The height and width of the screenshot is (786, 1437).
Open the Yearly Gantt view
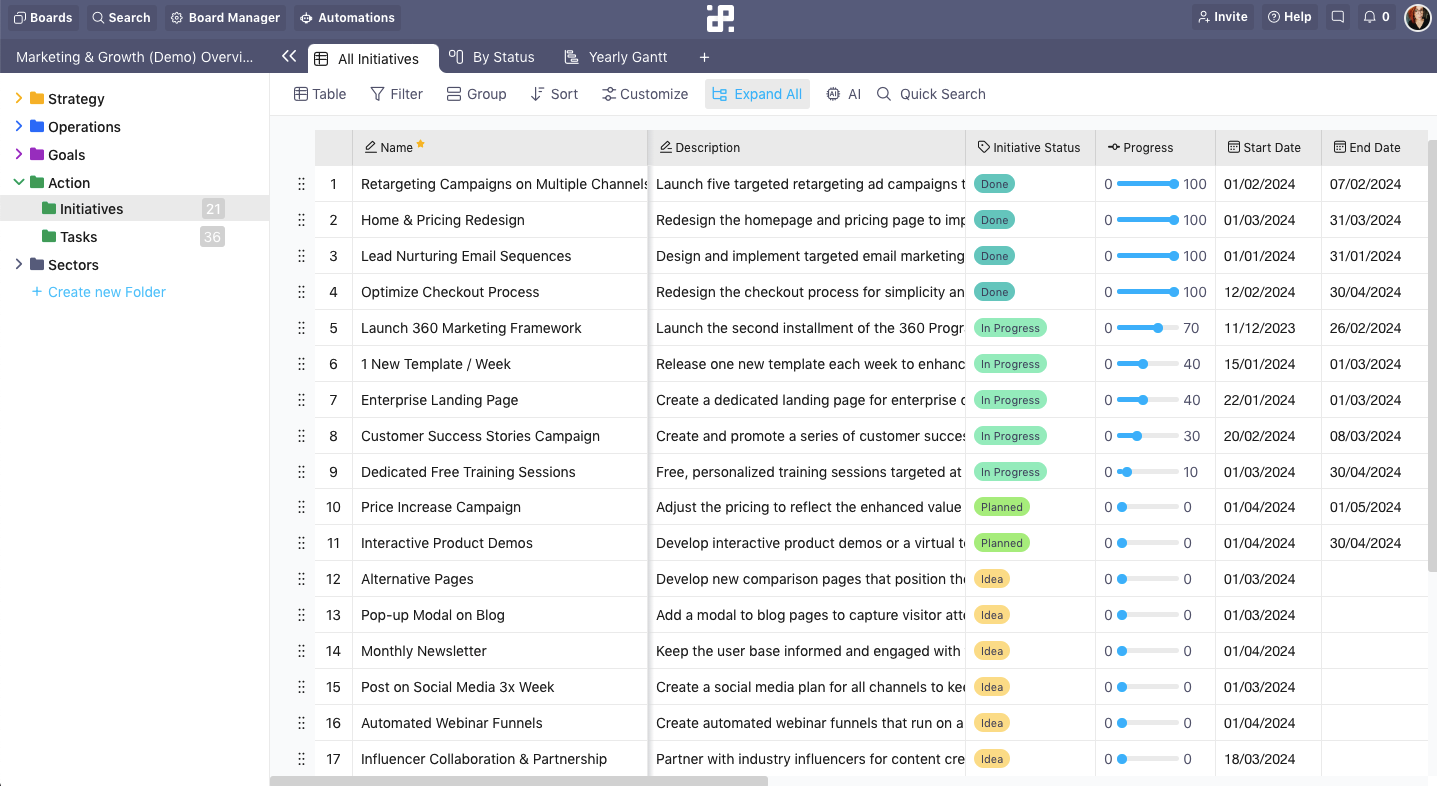click(x=615, y=57)
